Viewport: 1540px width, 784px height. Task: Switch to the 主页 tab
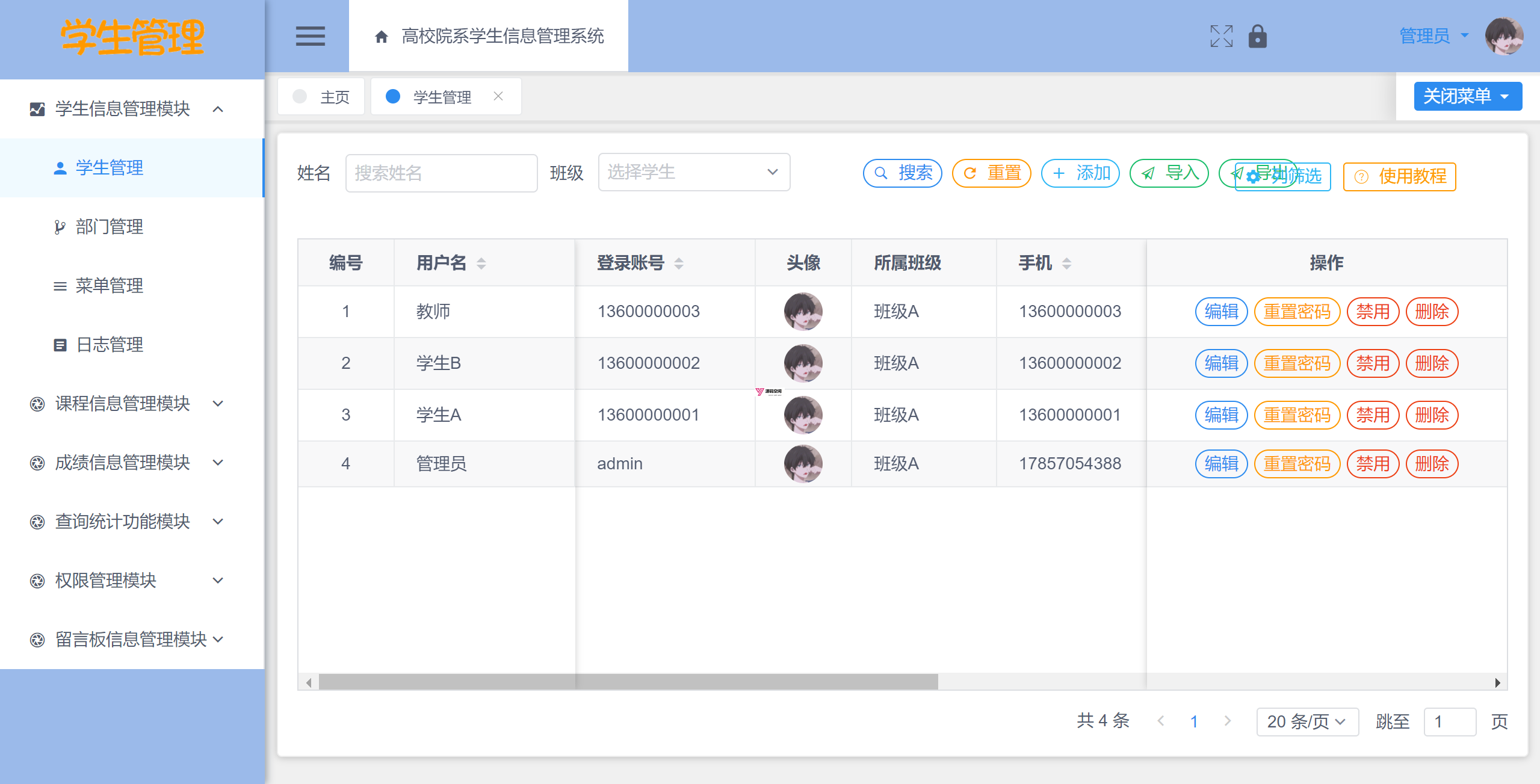321,96
